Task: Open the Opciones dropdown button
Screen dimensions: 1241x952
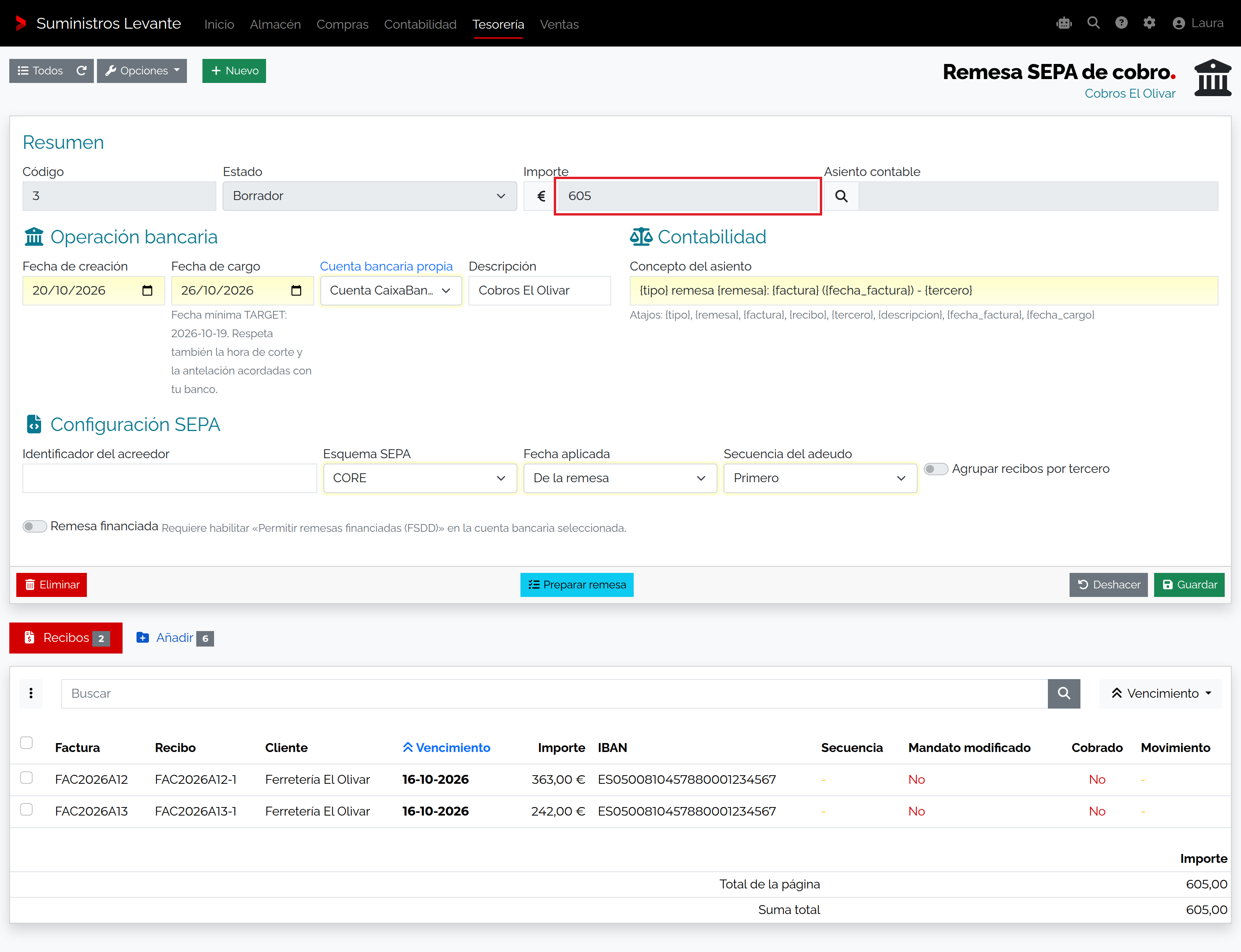Action: click(142, 71)
